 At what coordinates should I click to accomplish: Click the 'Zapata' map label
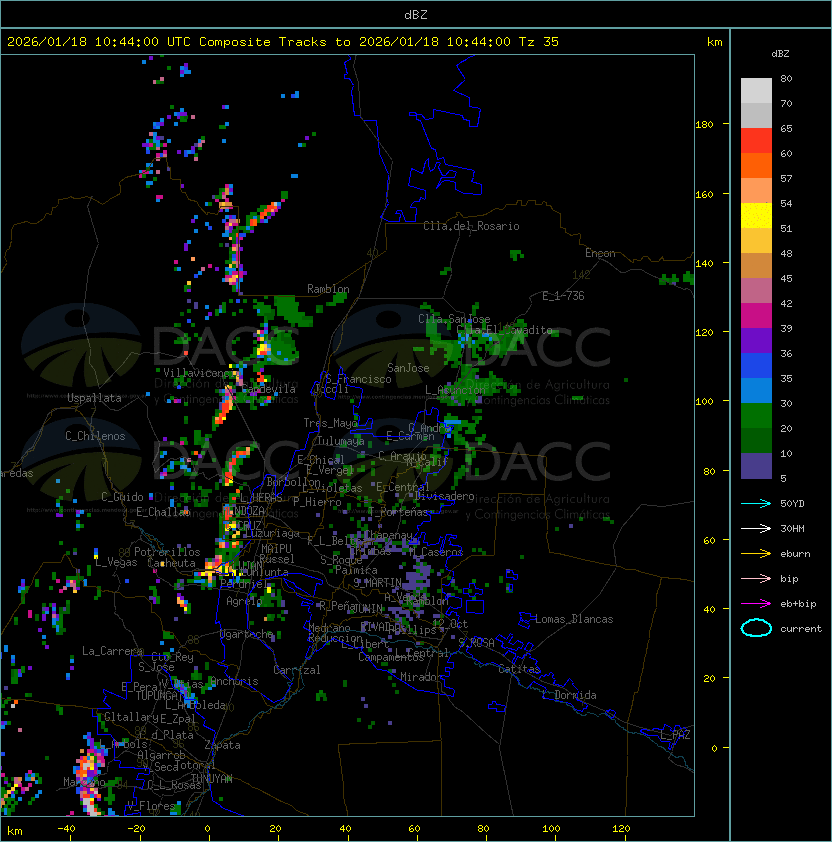pos(222,745)
